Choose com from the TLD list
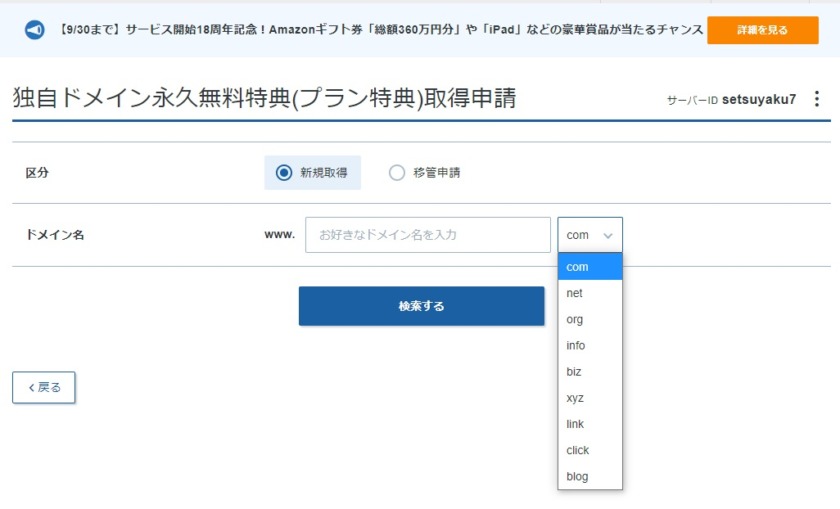This screenshot has width=840, height=509. [x=590, y=267]
